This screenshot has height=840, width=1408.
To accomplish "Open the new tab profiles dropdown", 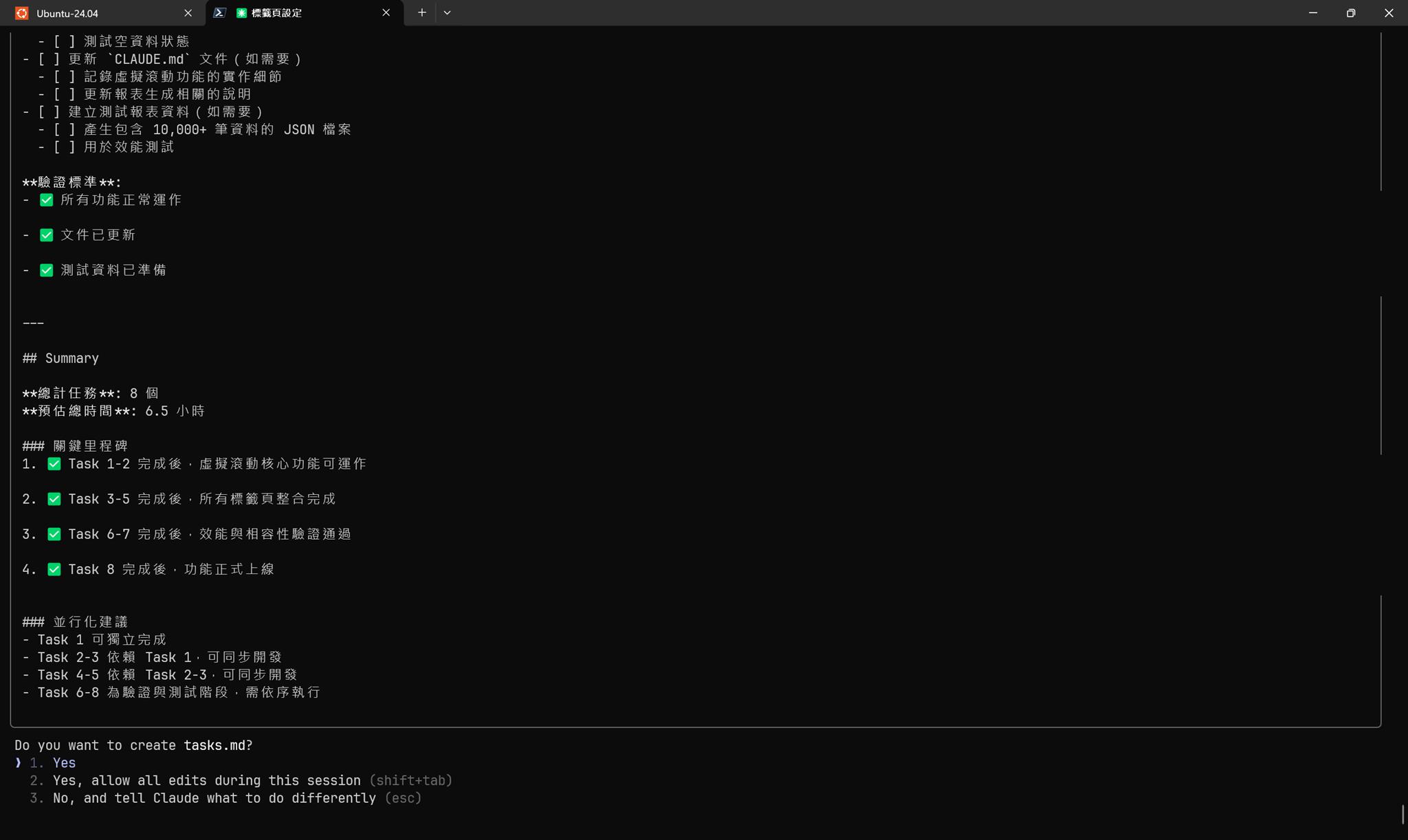I will pos(447,12).
